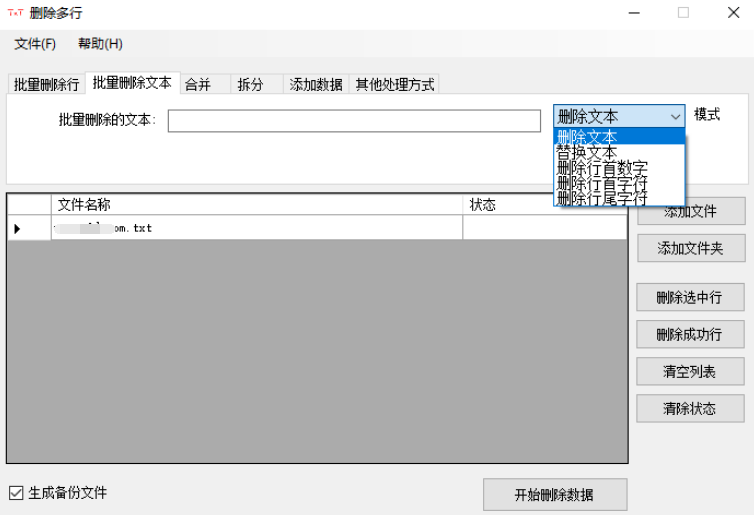
Task: Start processing with 开始删除数据 button
Action: (555, 494)
